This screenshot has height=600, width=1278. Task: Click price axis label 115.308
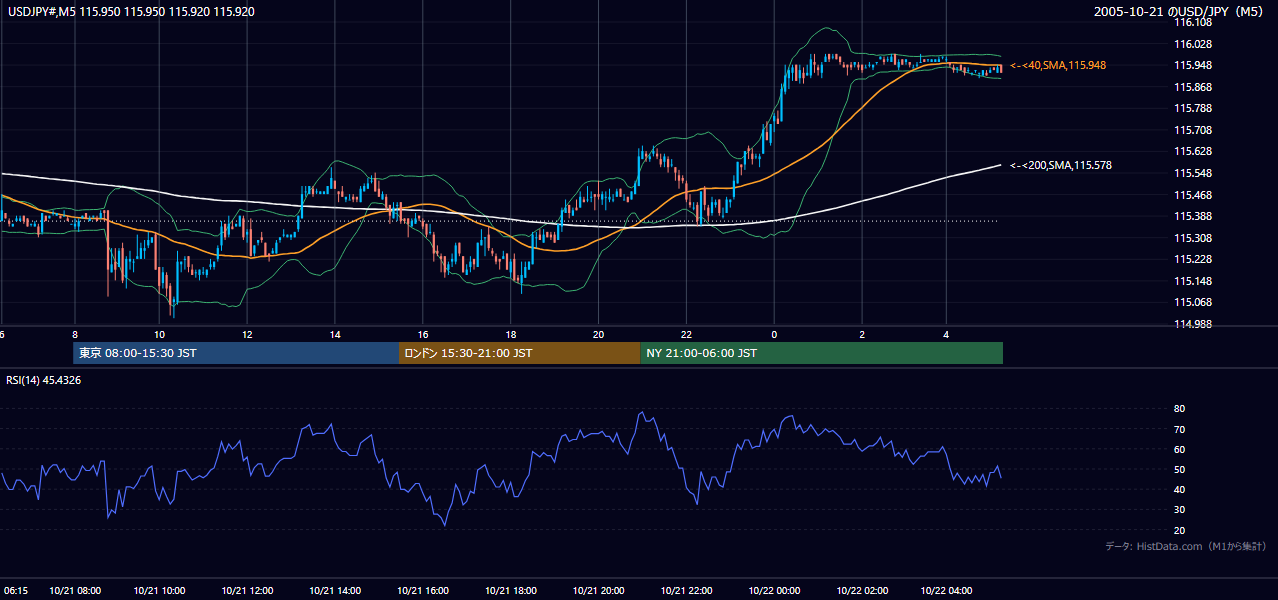pos(1193,238)
